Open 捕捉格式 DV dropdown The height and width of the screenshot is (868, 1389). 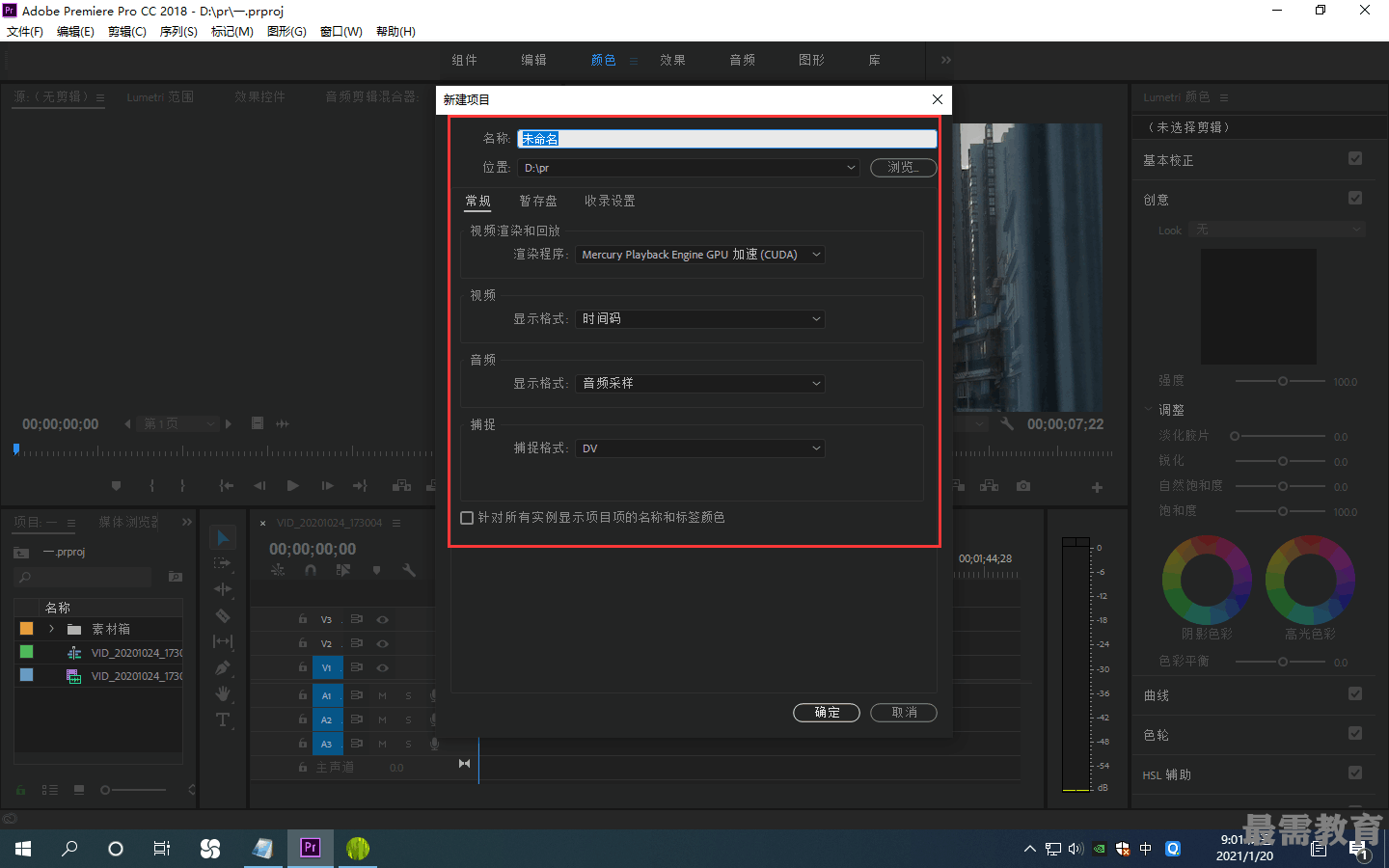point(700,448)
